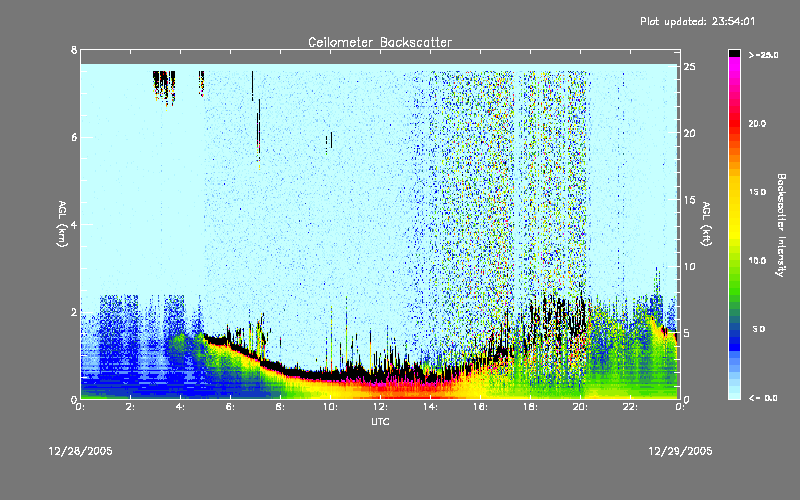Click the '12:' hour tick on the UTC axis
The width and height of the screenshot is (800, 500).
tap(380, 407)
